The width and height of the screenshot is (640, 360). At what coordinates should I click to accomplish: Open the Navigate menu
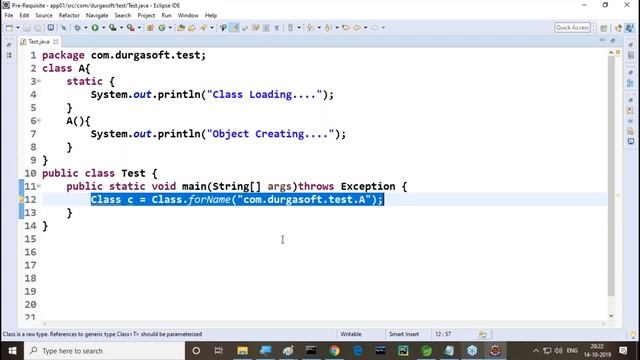[97, 16]
